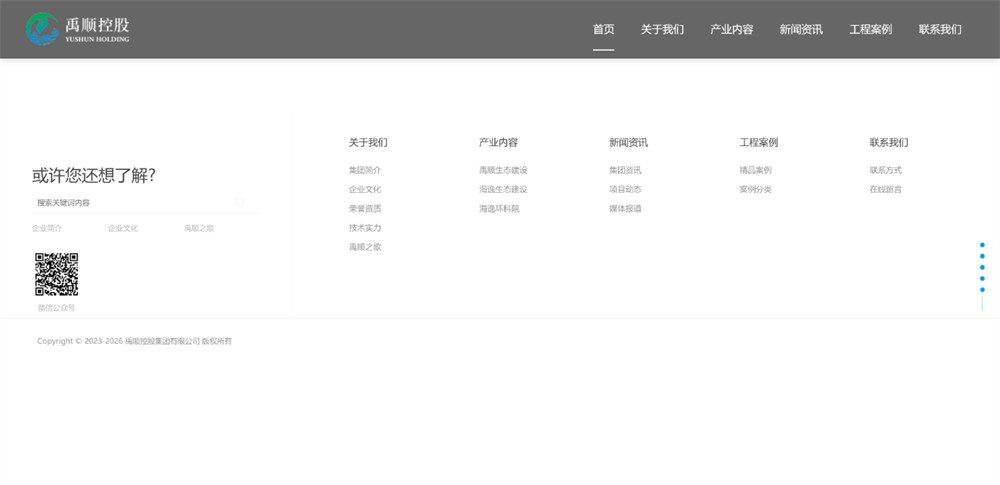Click the 联系我们 footer column heading
Screen dimensions: 1000x485
888,142
